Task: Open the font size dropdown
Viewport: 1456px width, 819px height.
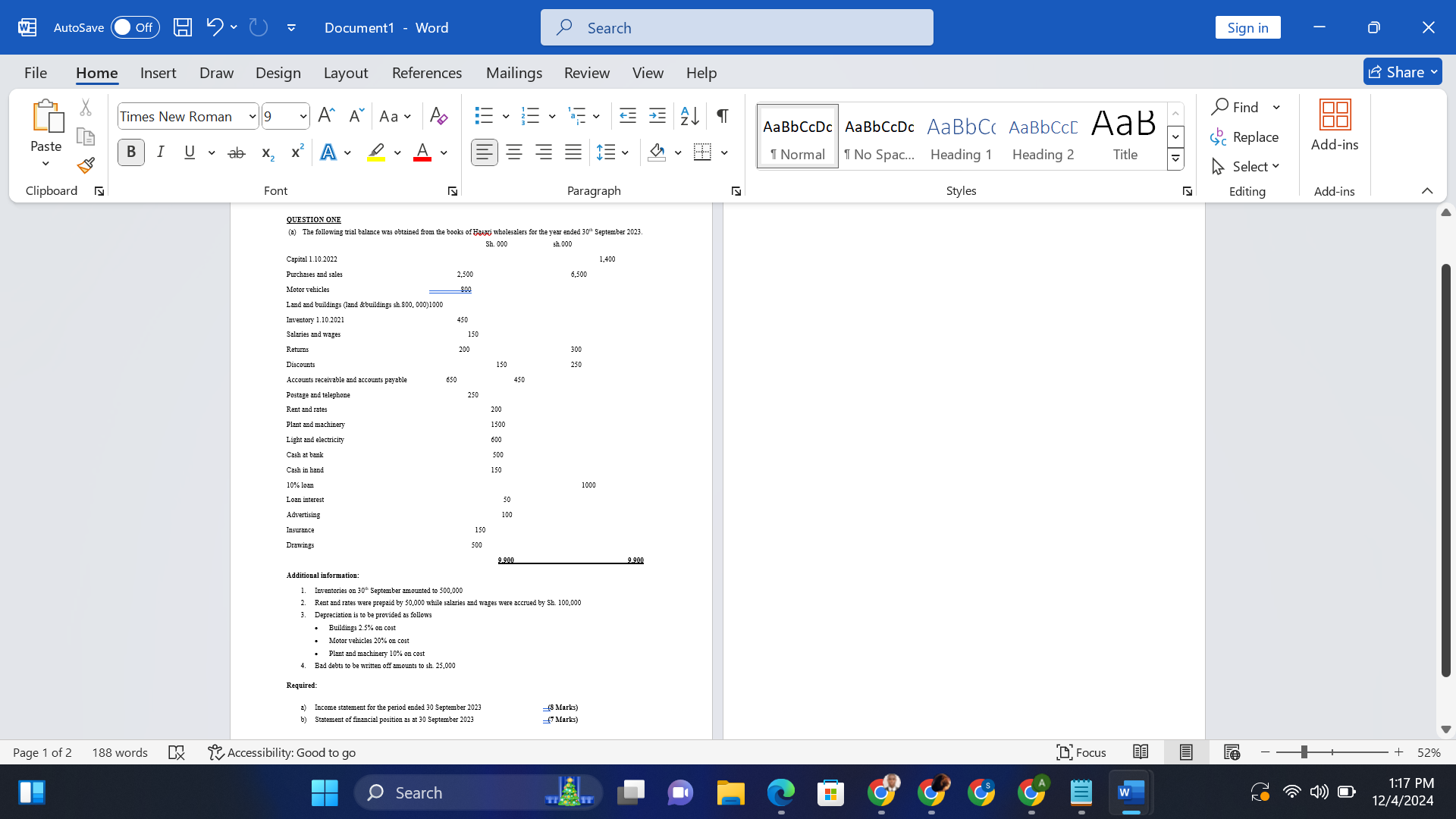Action: point(303,116)
